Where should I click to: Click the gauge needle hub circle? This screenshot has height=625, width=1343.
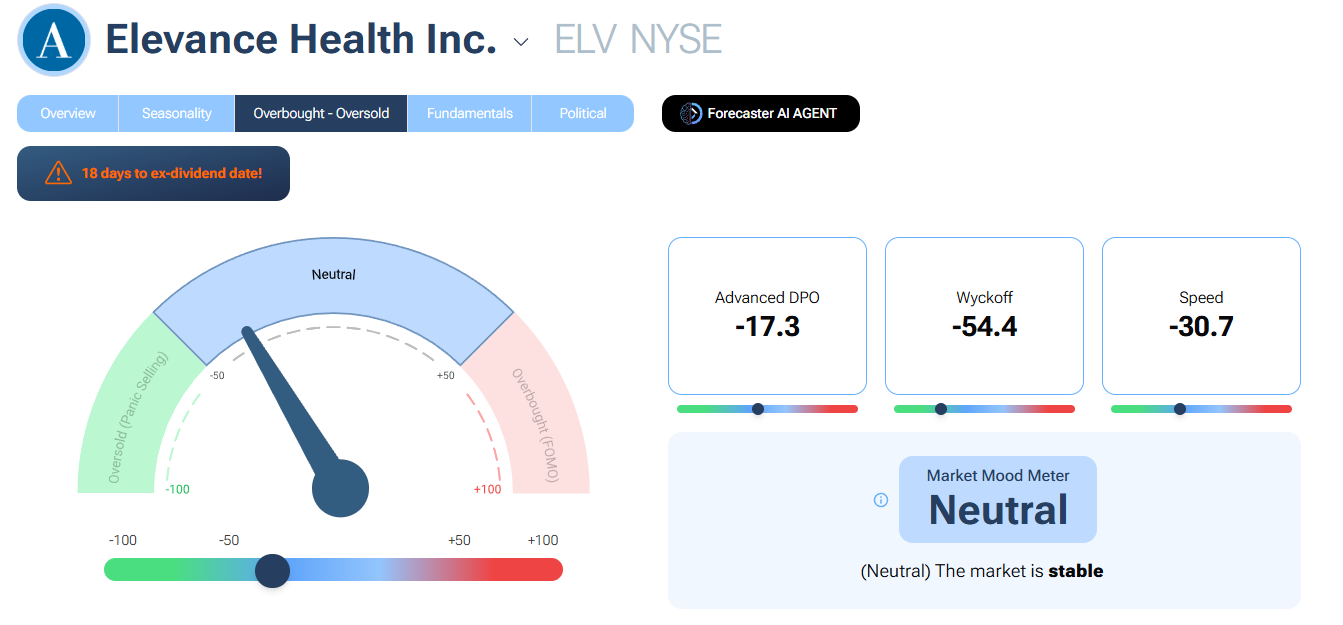(341, 488)
